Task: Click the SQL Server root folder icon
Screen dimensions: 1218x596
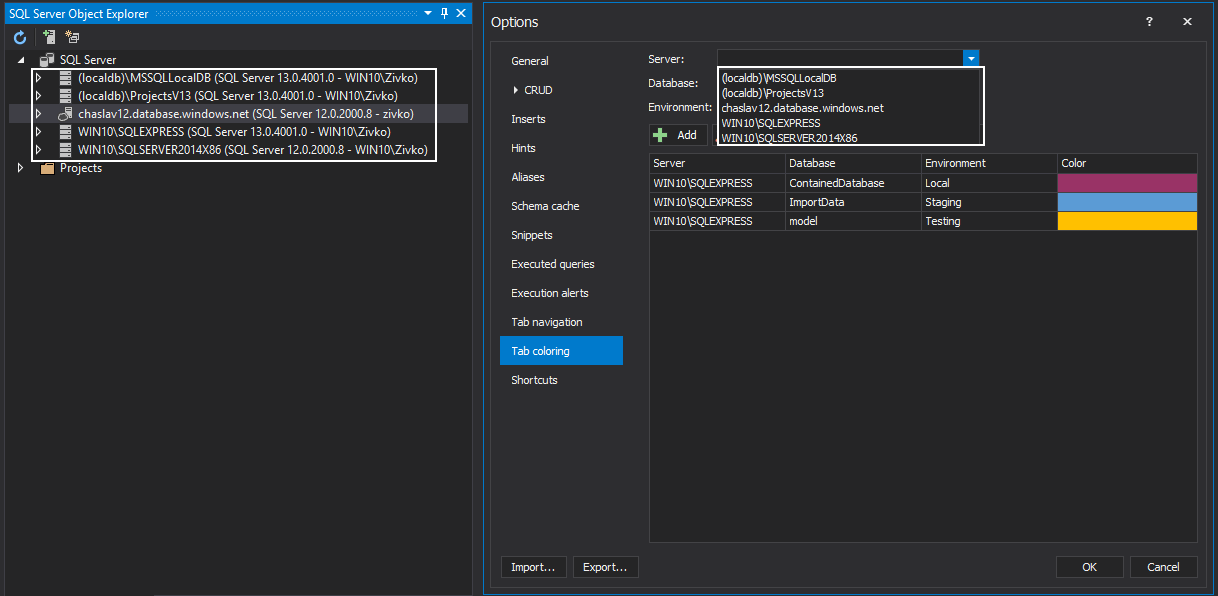Action: point(46,58)
